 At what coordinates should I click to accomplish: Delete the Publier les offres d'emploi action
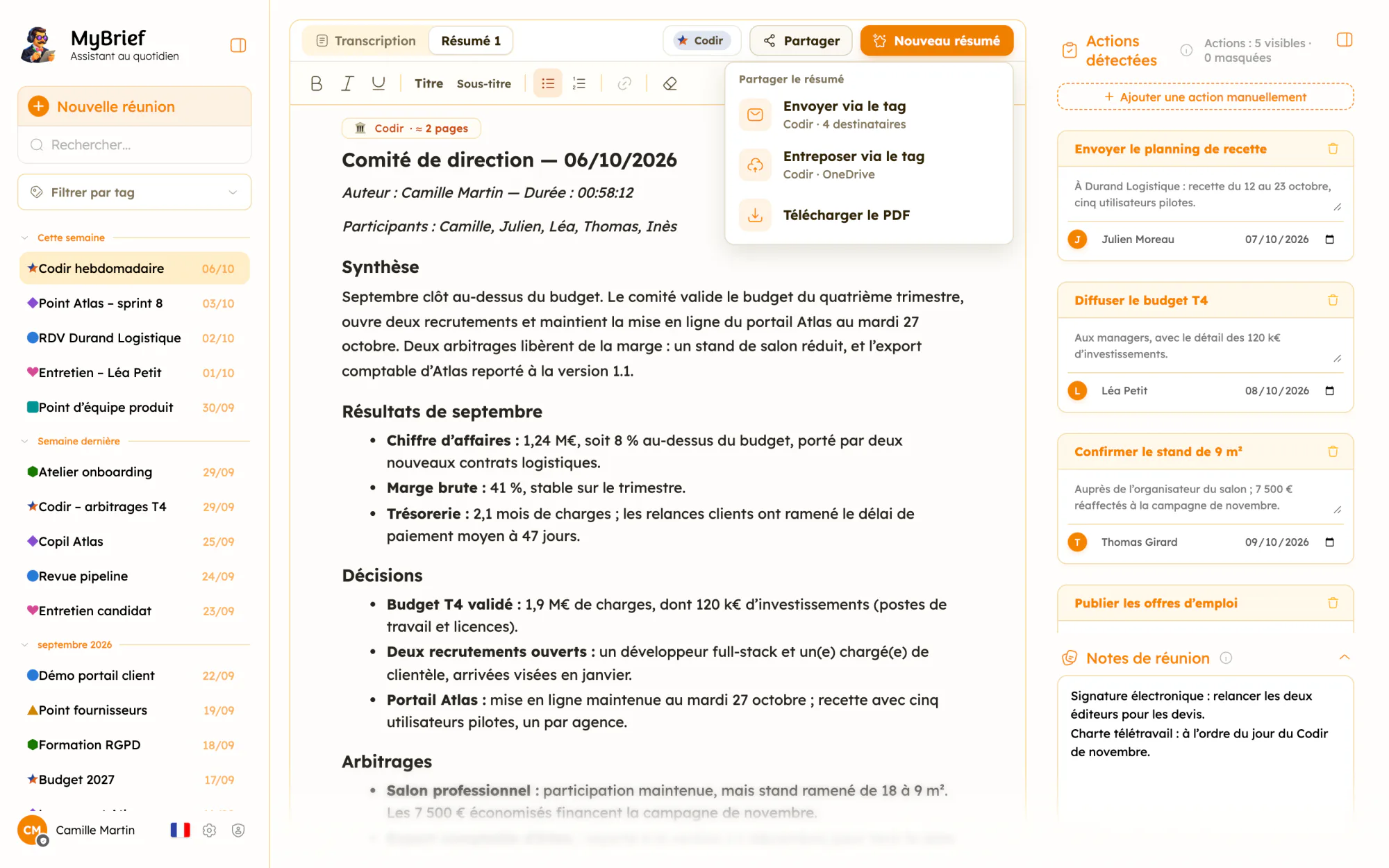tap(1333, 603)
